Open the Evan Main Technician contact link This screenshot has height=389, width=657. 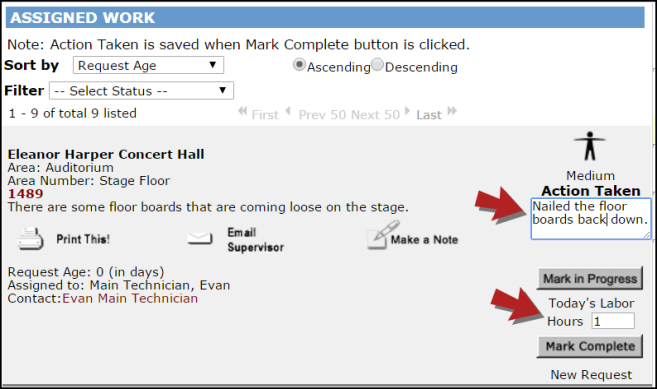click(130, 298)
